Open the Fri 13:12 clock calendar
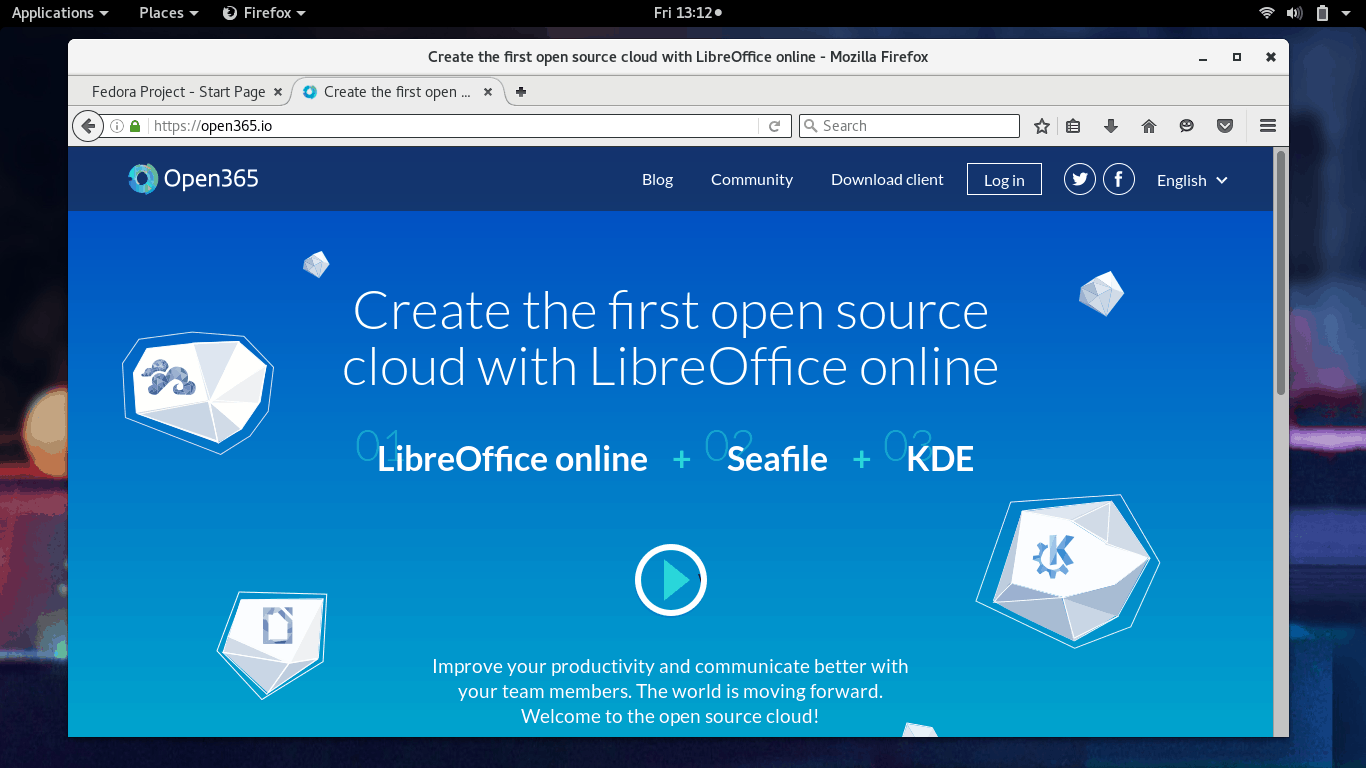The height and width of the screenshot is (768, 1366). pyautogui.click(x=687, y=13)
